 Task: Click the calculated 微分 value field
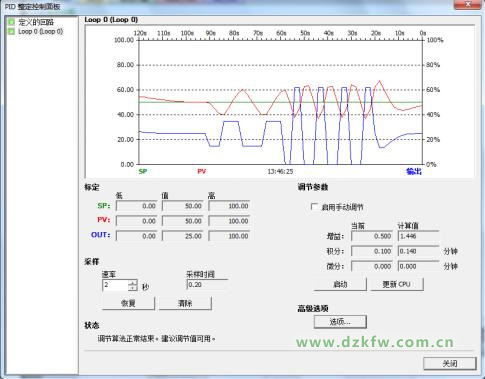coord(418,266)
